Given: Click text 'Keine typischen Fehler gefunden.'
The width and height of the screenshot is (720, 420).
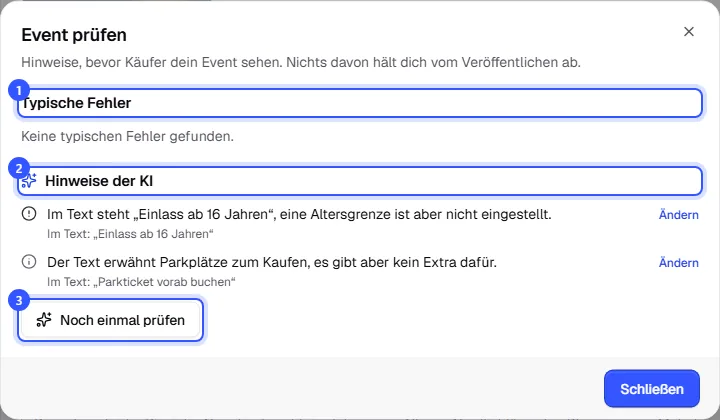Looking at the screenshot, I should [127, 136].
